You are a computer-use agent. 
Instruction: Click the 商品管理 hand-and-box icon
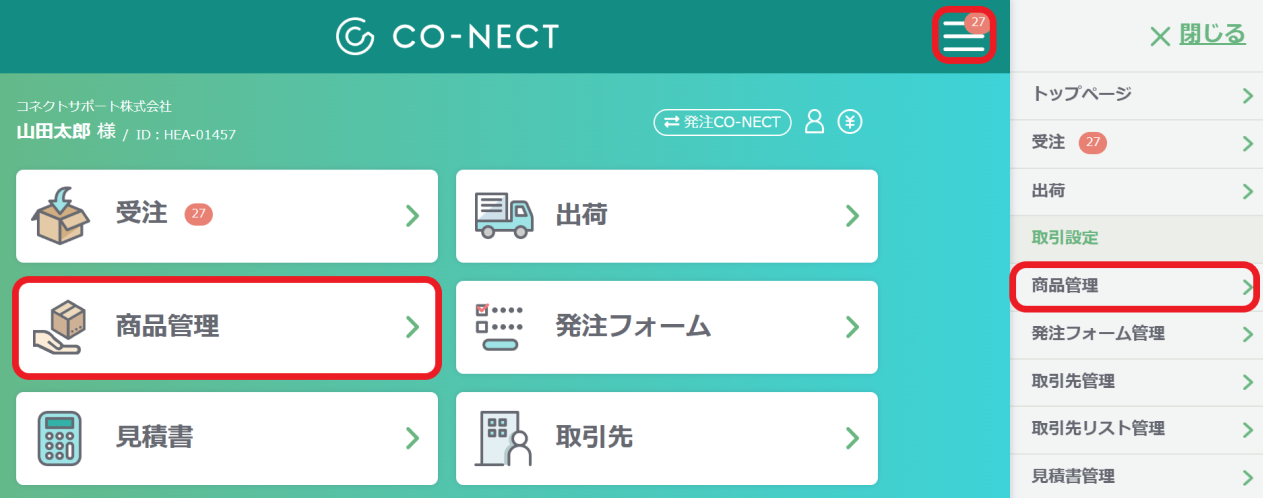(60, 327)
